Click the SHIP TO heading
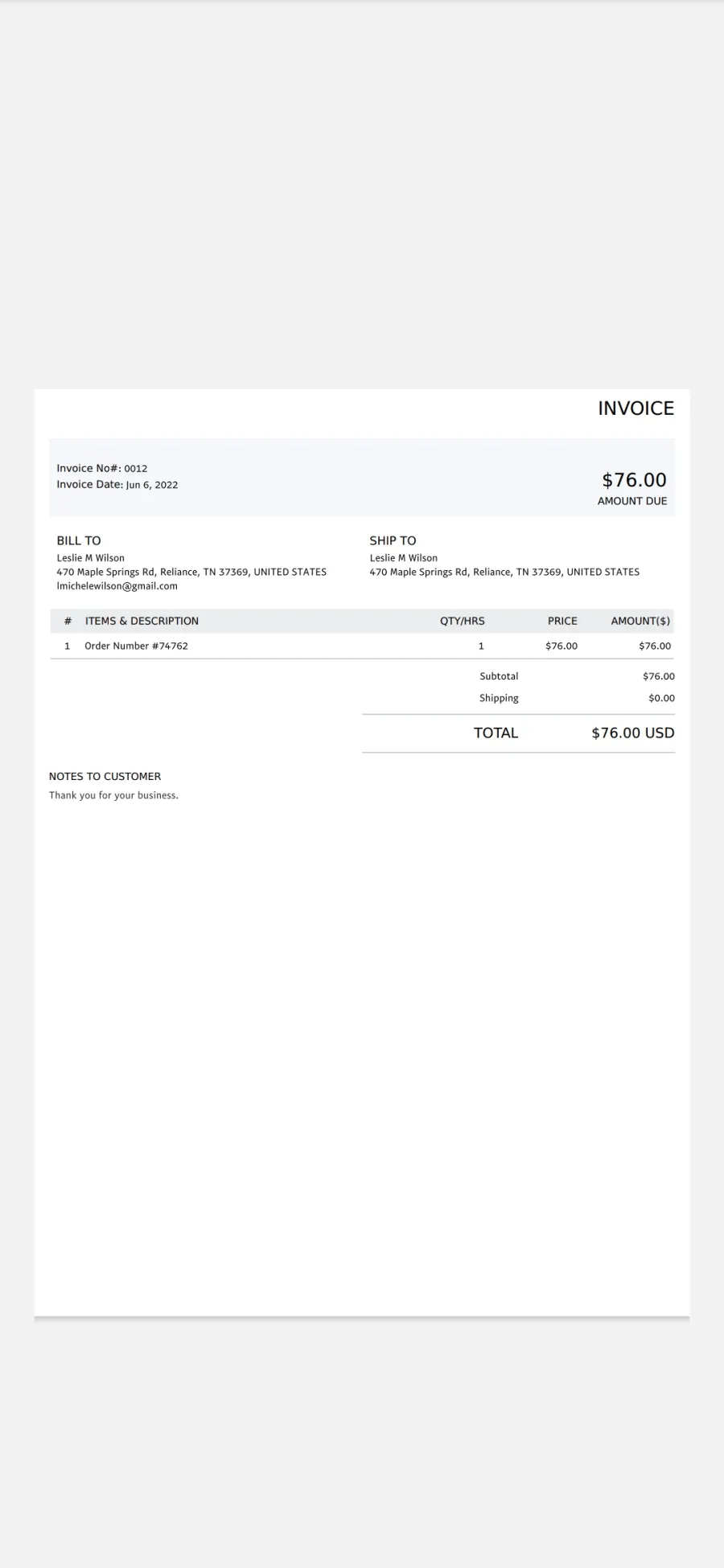 point(393,540)
